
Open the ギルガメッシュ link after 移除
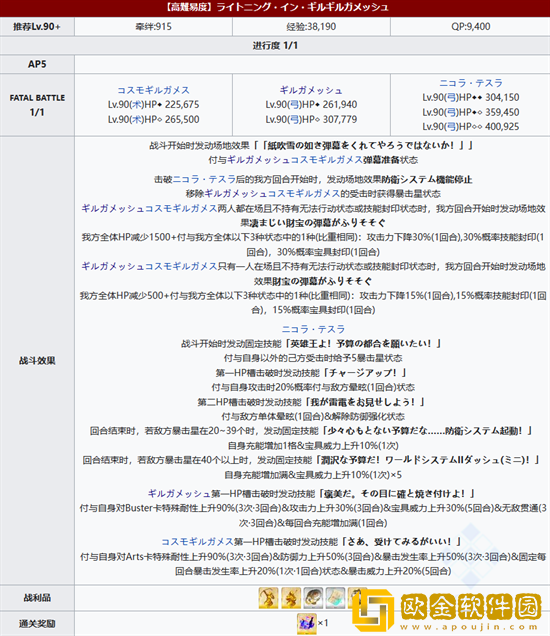(x=236, y=194)
